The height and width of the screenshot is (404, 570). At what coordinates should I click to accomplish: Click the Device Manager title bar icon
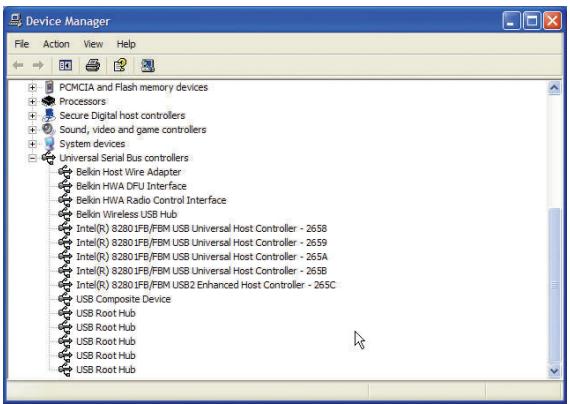(15, 21)
